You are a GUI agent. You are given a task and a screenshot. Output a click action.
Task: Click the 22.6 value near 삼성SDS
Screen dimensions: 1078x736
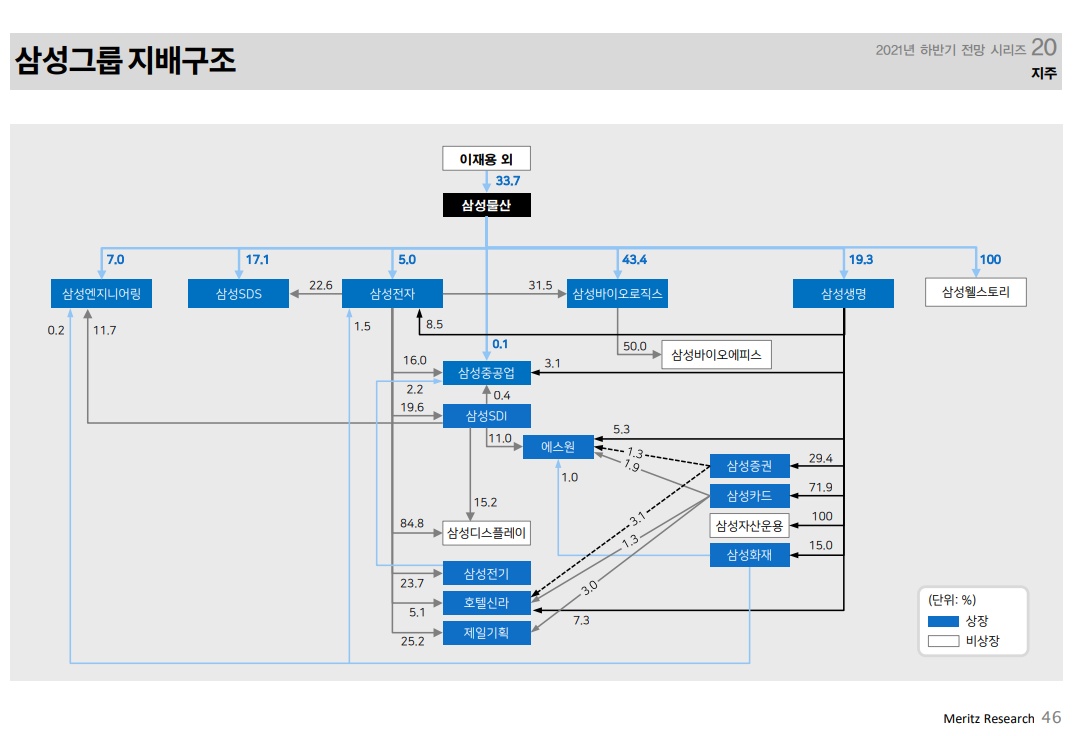(320, 285)
